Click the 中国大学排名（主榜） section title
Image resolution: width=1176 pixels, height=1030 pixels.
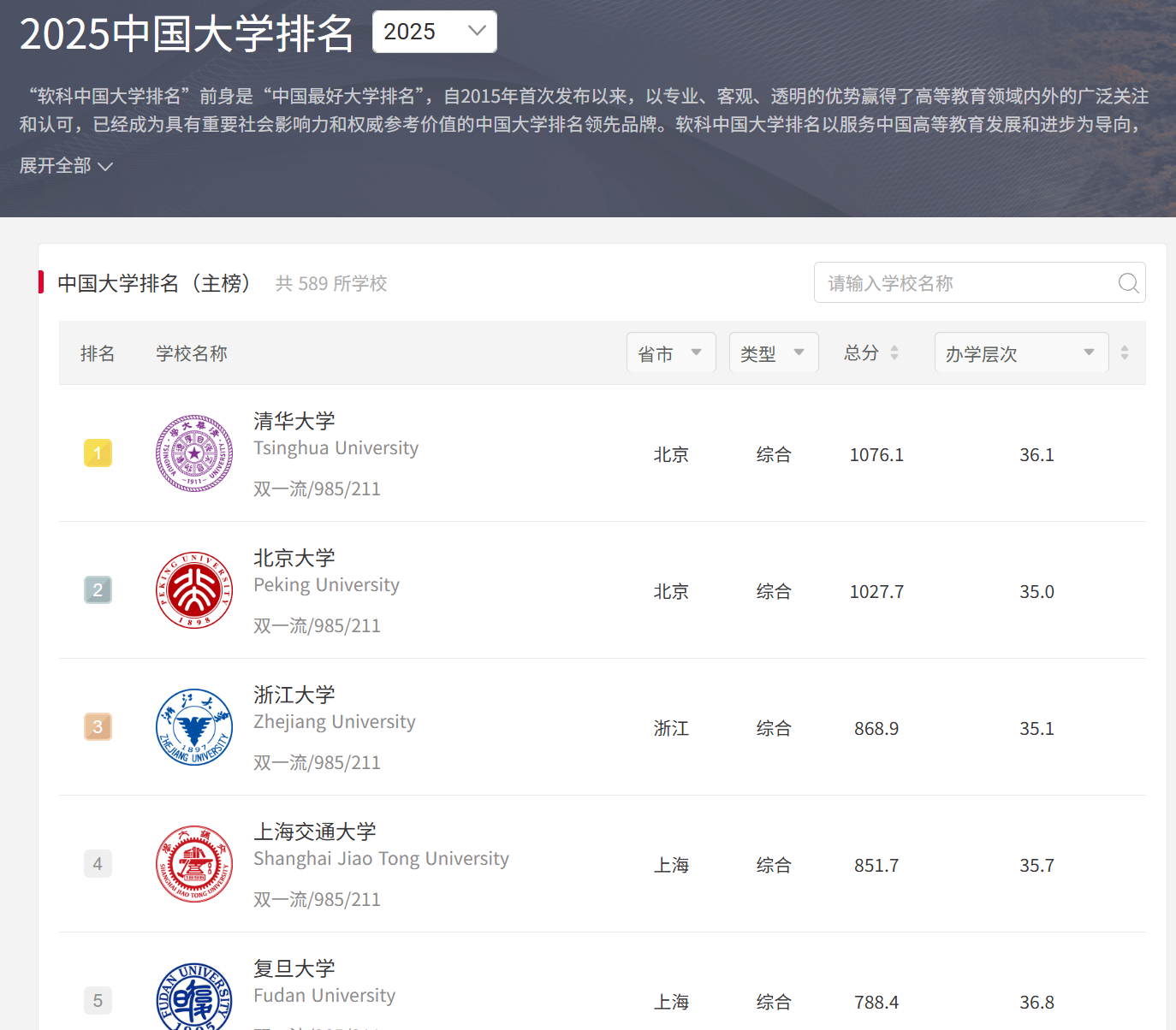point(154,283)
